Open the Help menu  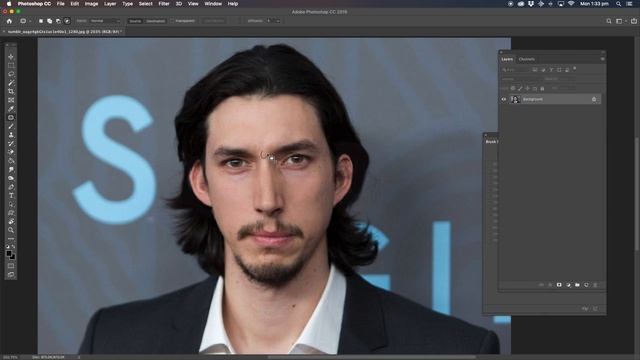pyautogui.click(x=233, y=4)
